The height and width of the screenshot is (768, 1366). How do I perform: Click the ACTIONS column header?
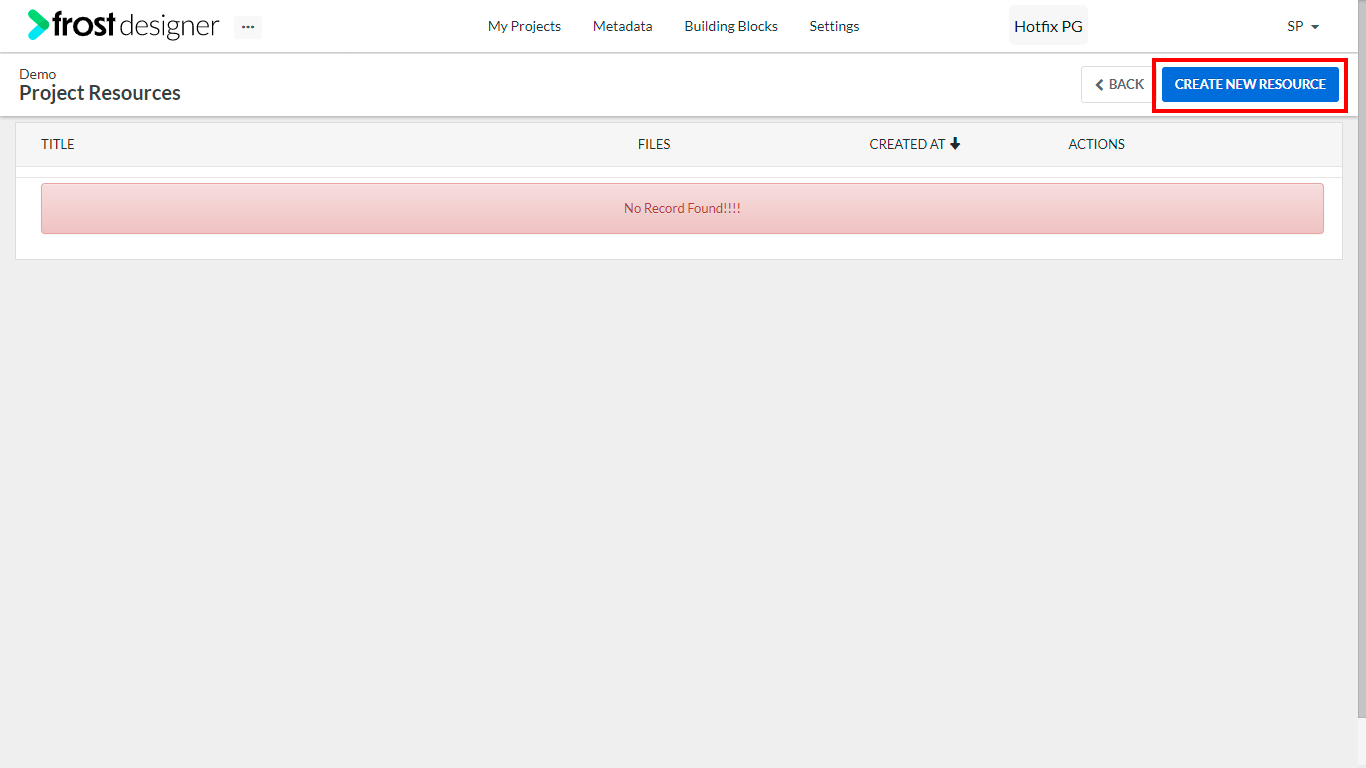[1096, 144]
